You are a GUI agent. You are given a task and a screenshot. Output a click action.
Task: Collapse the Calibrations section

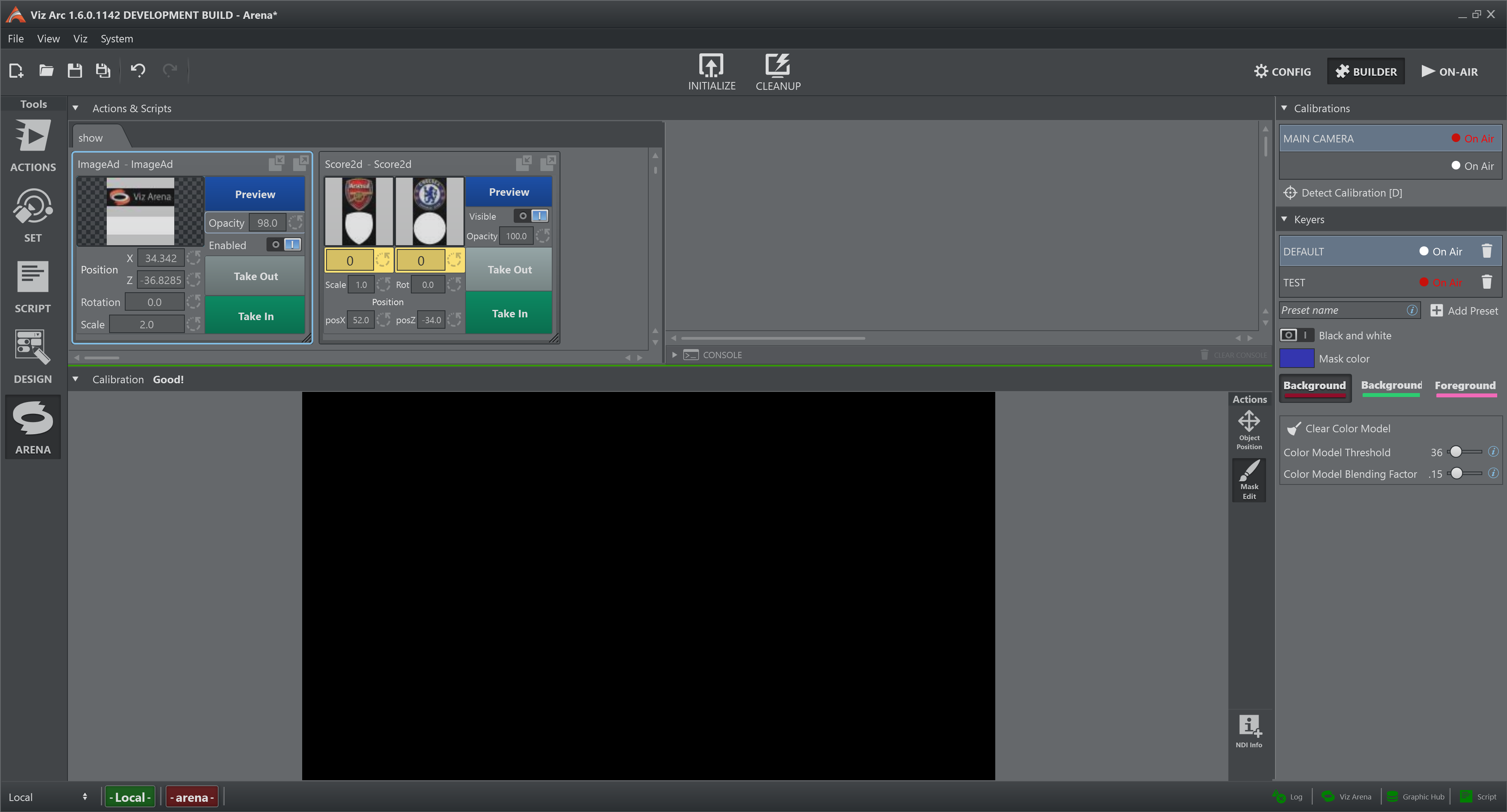tap(1284, 108)
